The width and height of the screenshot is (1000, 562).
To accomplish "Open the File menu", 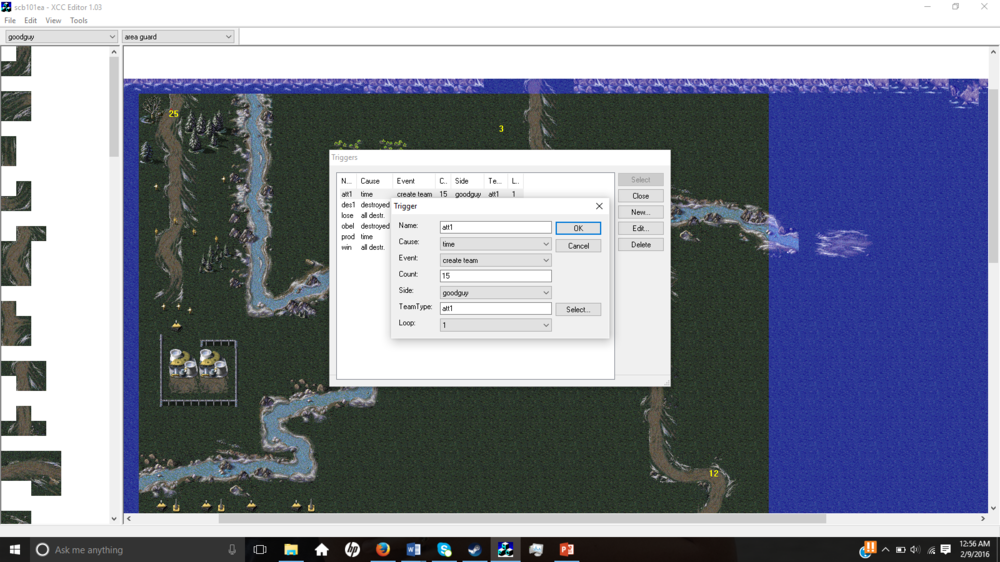I will click(x=10, y=20).
